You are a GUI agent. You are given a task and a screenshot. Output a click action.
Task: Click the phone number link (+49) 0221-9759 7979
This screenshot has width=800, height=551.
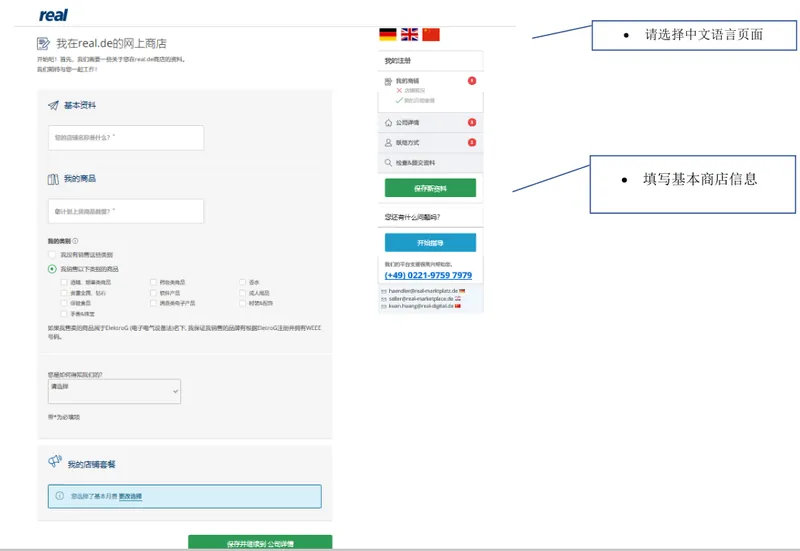tap(428, 275)
